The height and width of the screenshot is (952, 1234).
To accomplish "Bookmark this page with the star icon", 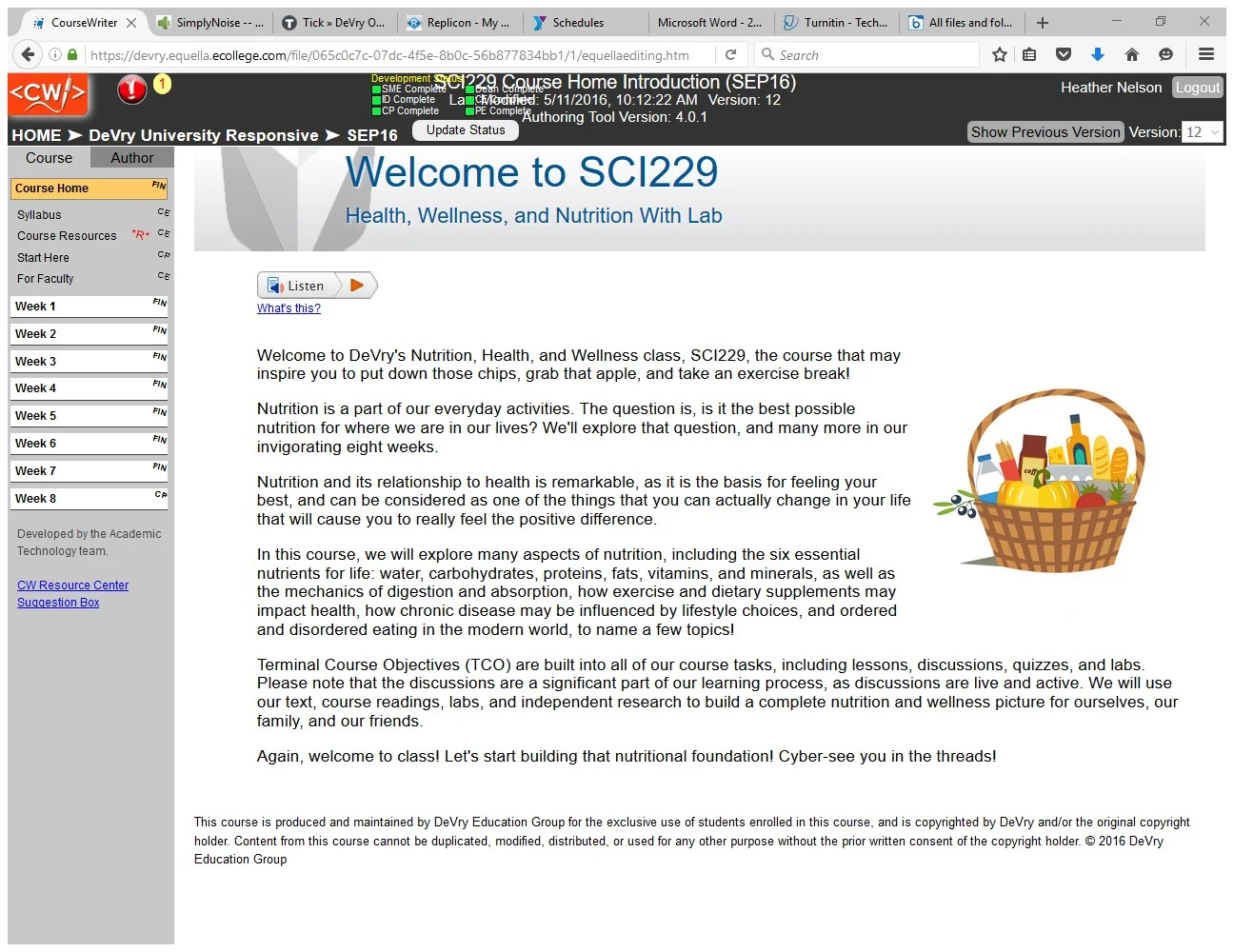I will pyautogui.click(x=999, y=54).
